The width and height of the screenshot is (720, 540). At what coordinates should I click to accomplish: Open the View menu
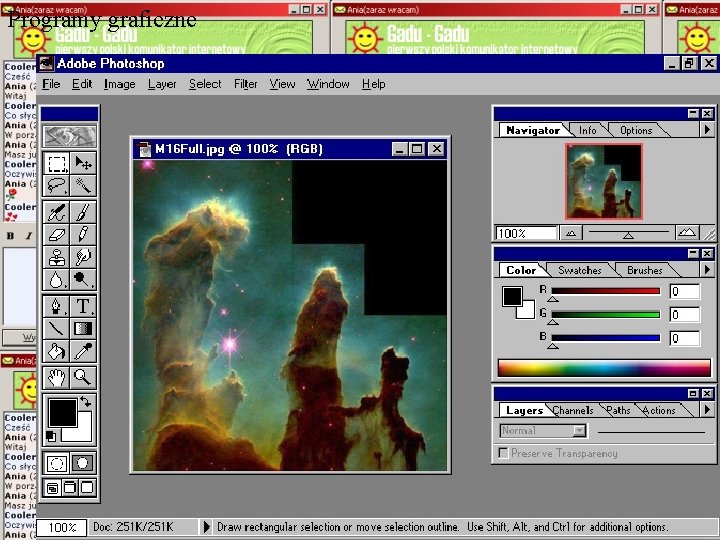282,84
